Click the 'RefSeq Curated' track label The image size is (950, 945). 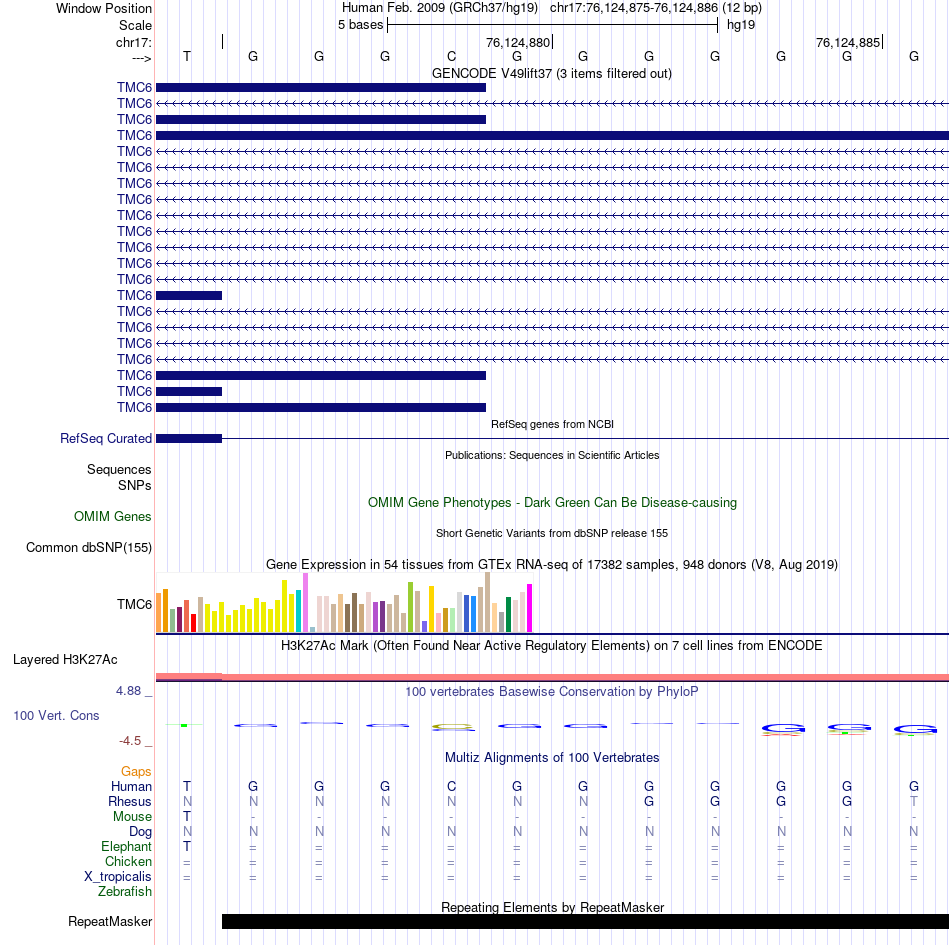click(x=105, y=438)
